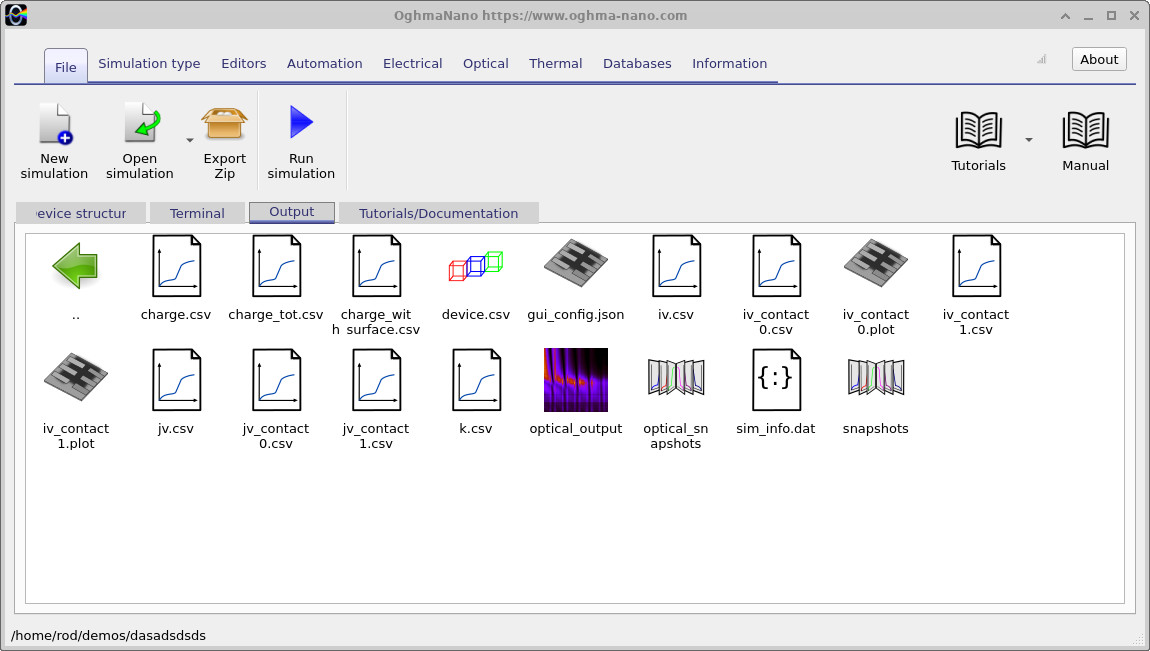The width and height of the screenshot is (1150, 651).
Task: Open the optical_snapshots folder icon
Action: pos(676,378)
